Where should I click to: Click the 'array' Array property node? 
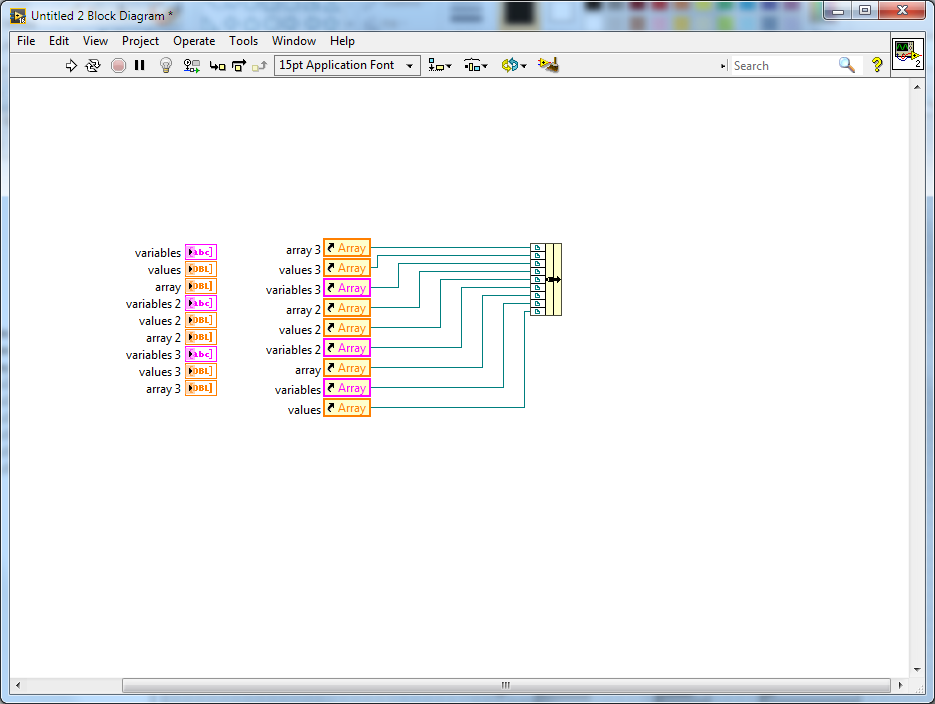[x=347, y=368]
